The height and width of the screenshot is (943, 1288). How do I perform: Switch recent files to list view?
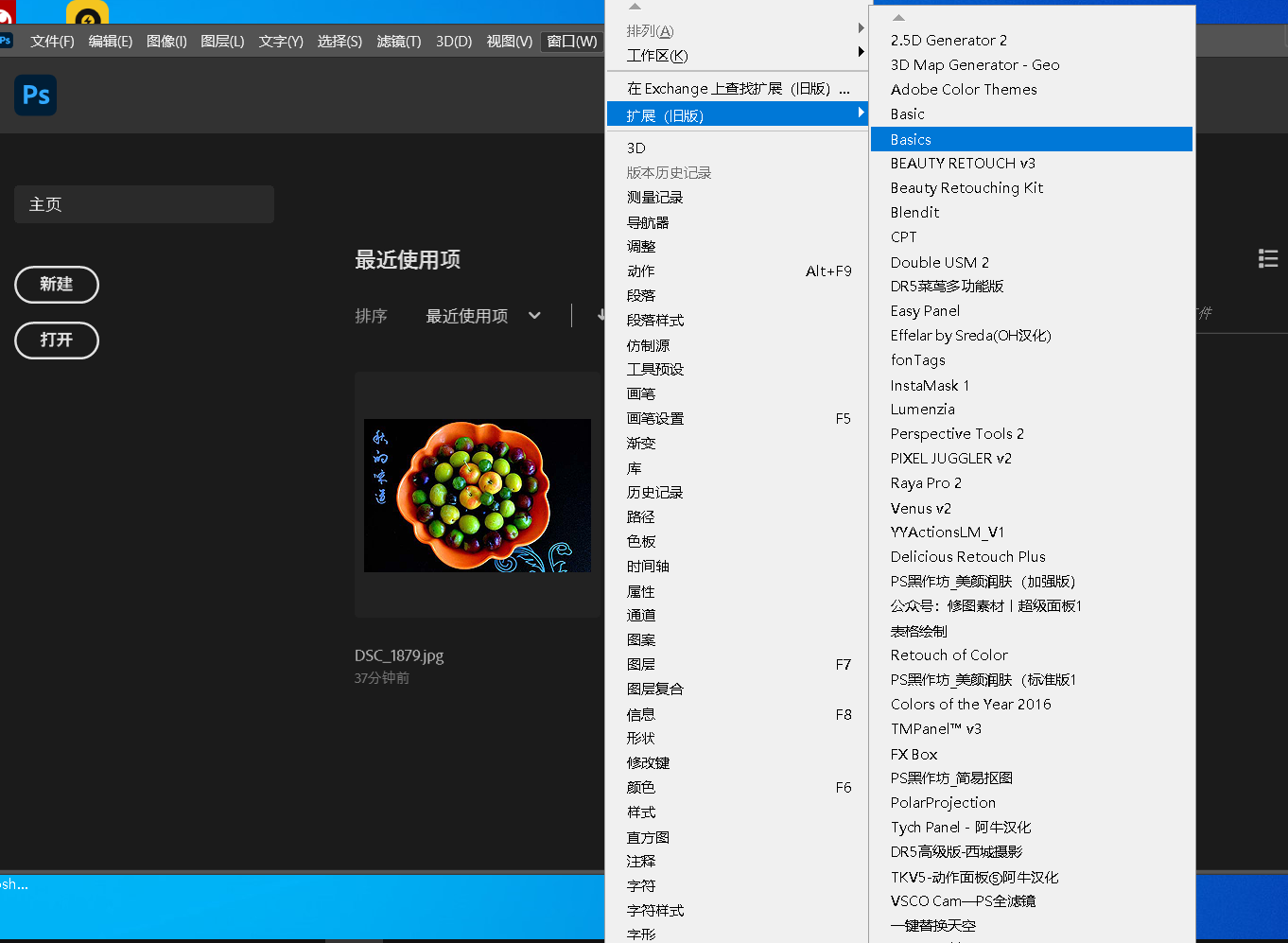click(1267, 257)
